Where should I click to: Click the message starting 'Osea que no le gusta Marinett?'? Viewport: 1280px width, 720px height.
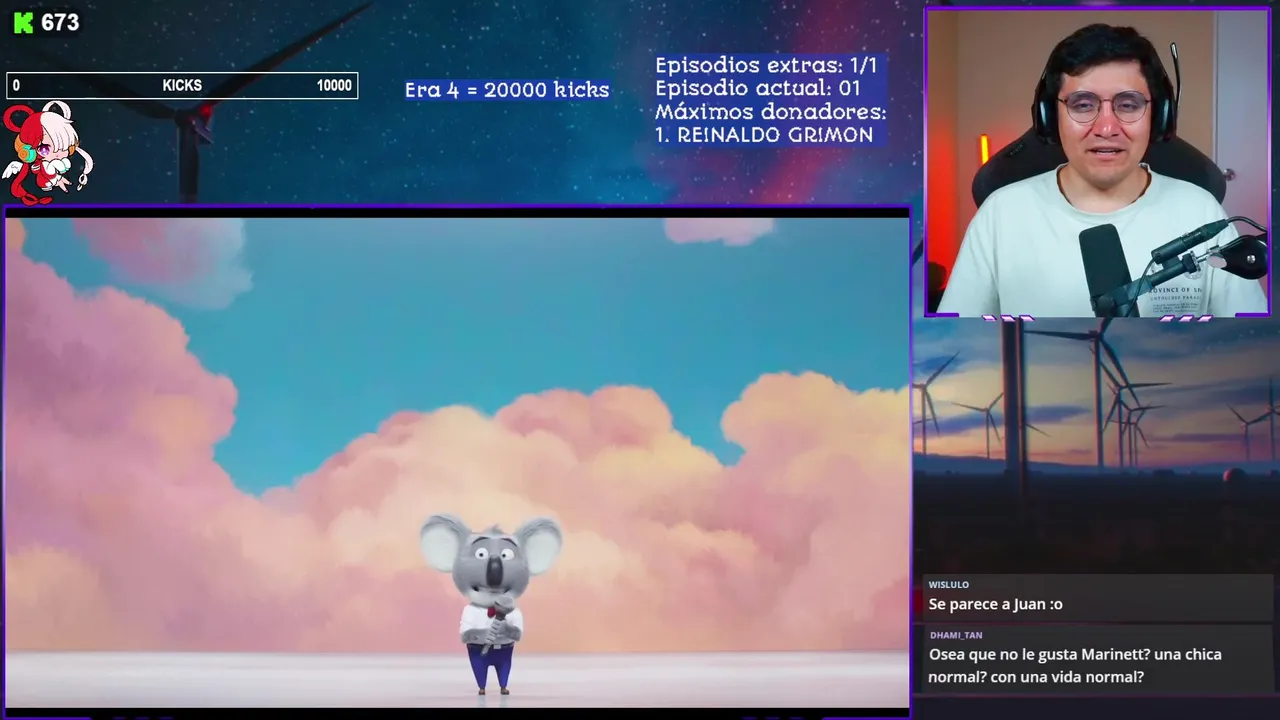coord(1075,665)
